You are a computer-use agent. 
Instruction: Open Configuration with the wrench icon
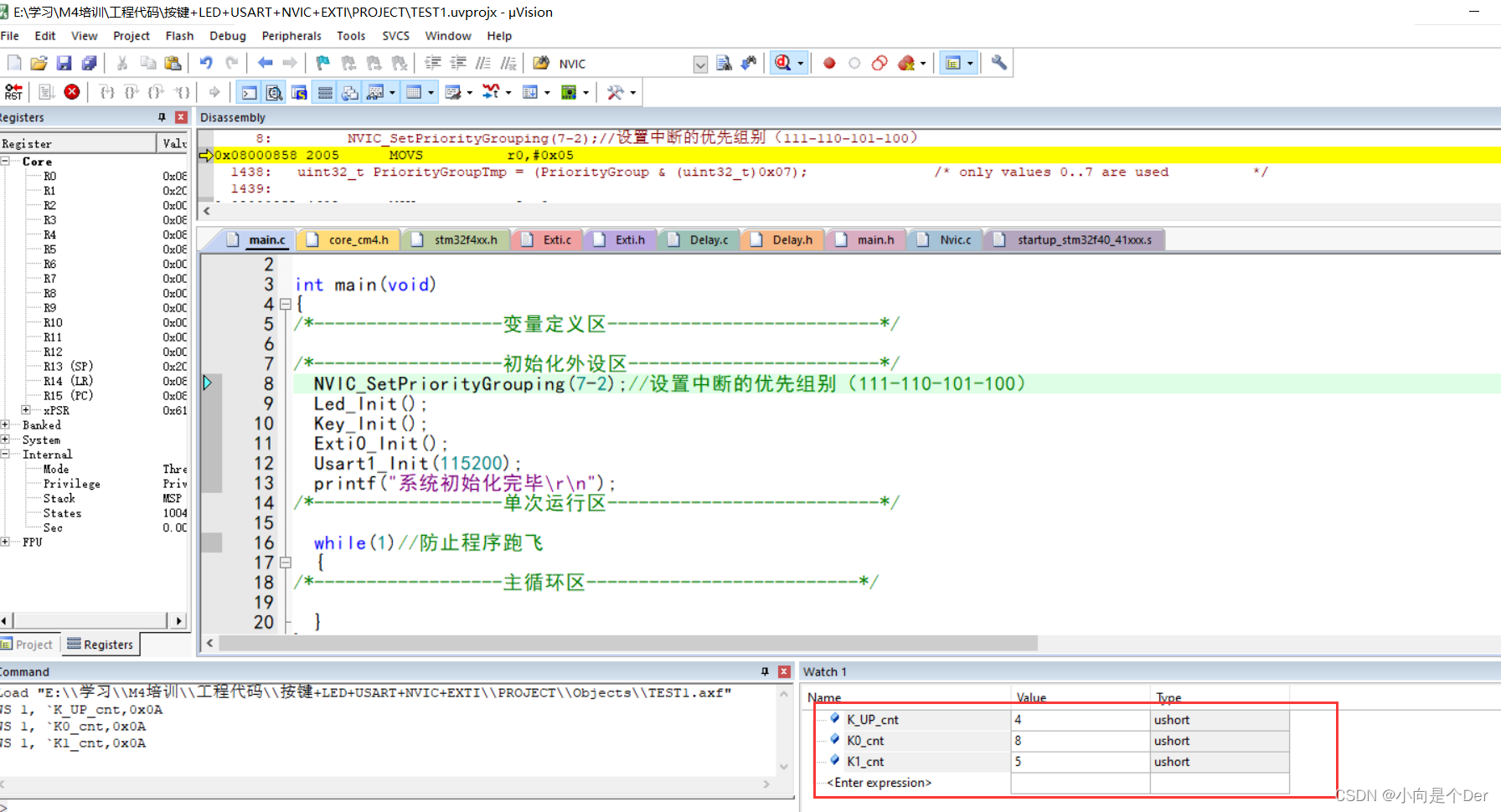(998, 63)
